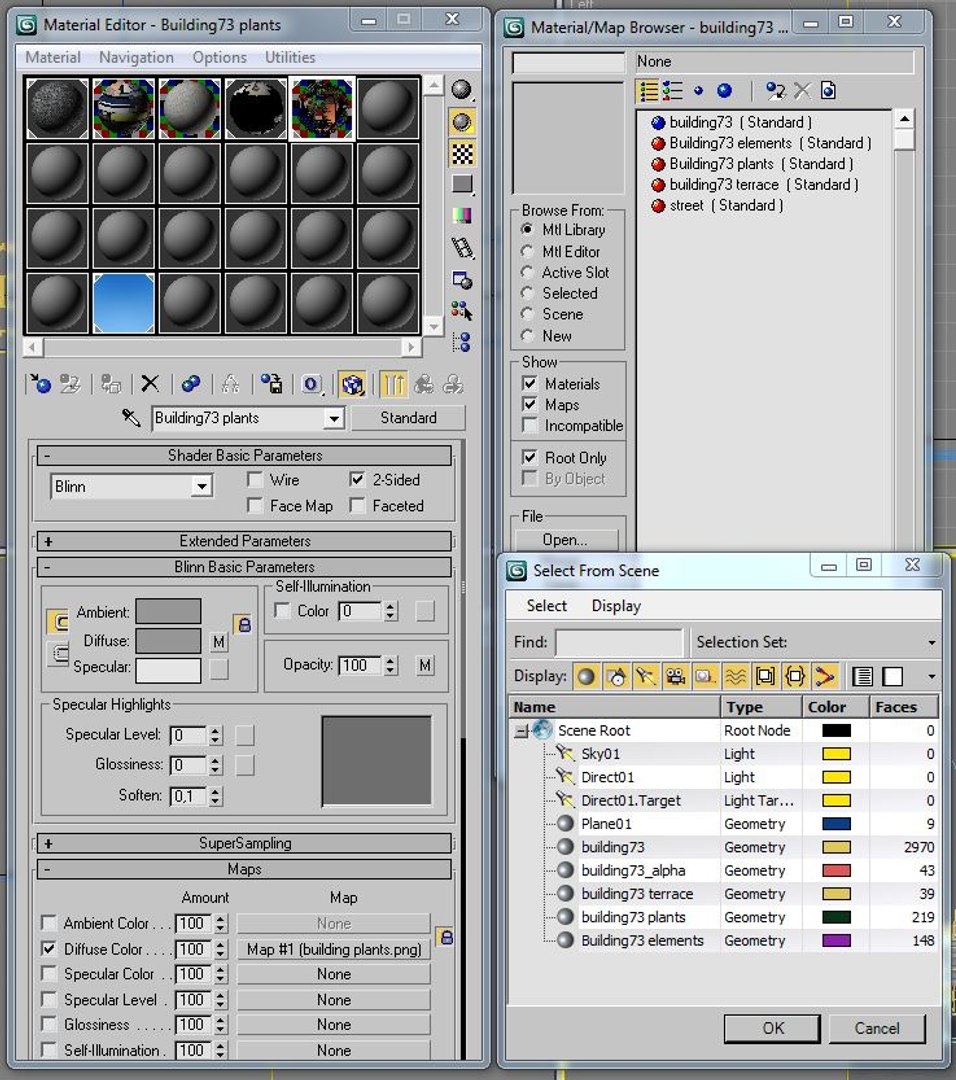Click the Open... file button
This screenshot has height=1080, width=956.
point(565,540)
